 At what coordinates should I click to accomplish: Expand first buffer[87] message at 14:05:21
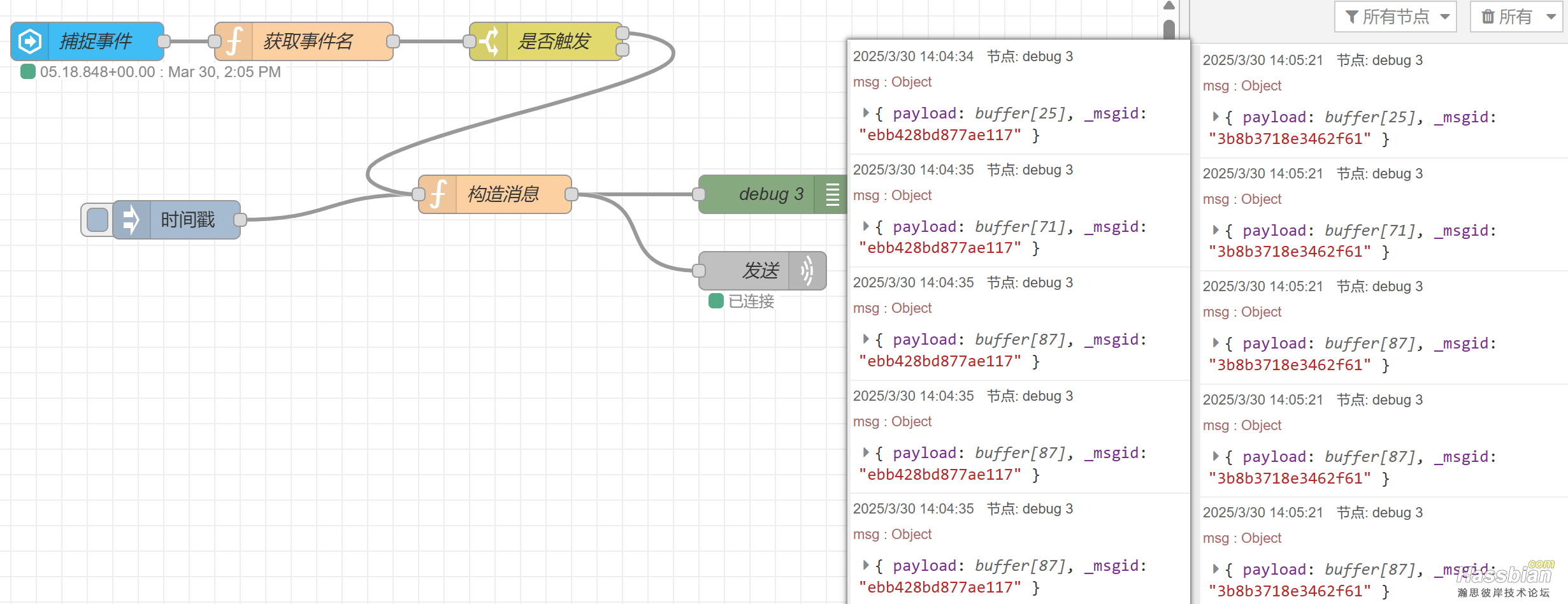click(x=1216, y=343)
